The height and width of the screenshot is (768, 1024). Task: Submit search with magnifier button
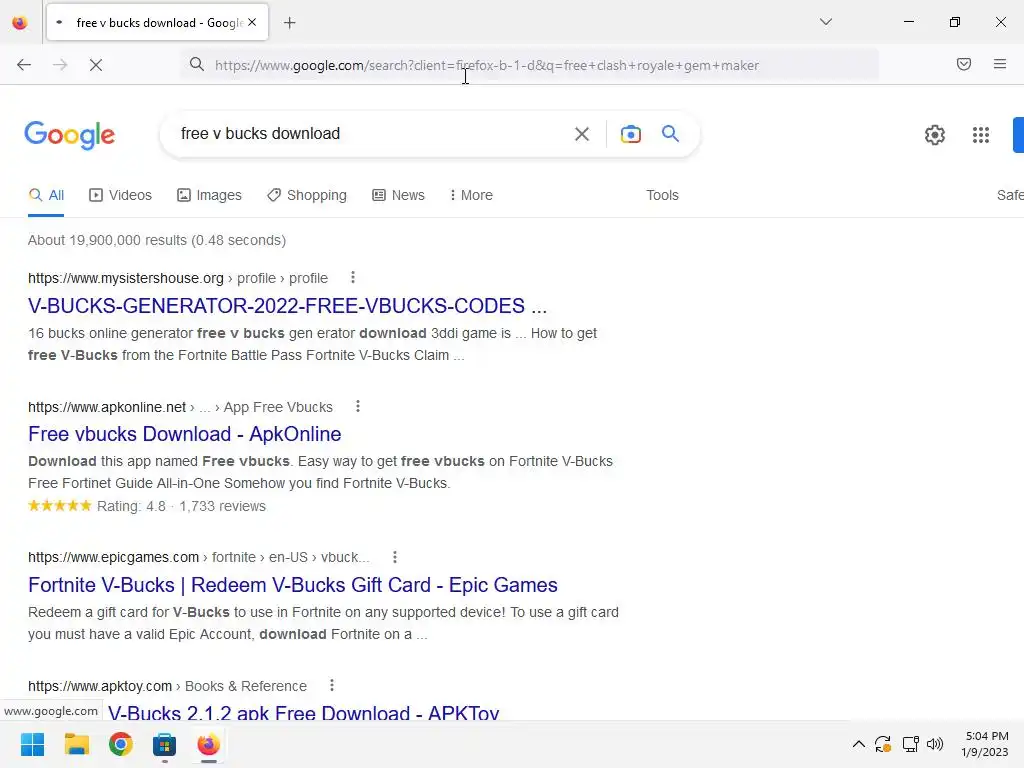(x=670, y=134)
